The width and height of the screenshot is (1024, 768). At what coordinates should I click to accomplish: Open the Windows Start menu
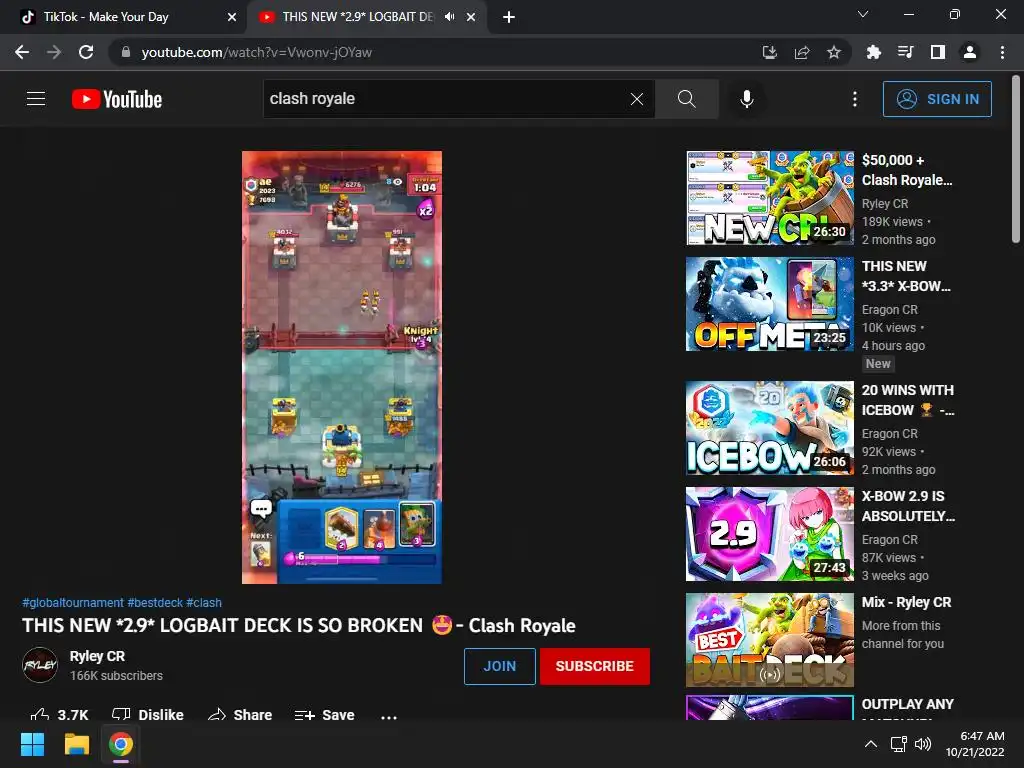click(x=32, y=744)
